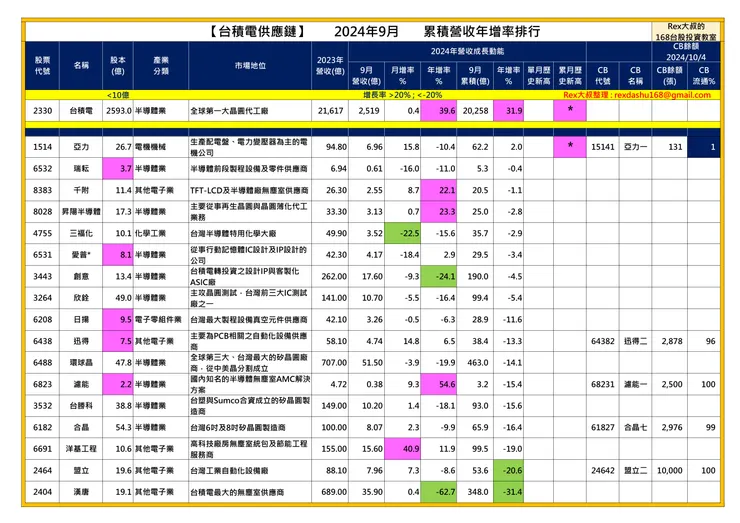Select the pink 39.6 cell
The height and width of the screenshot is (523, 740).
coord(439,111)
